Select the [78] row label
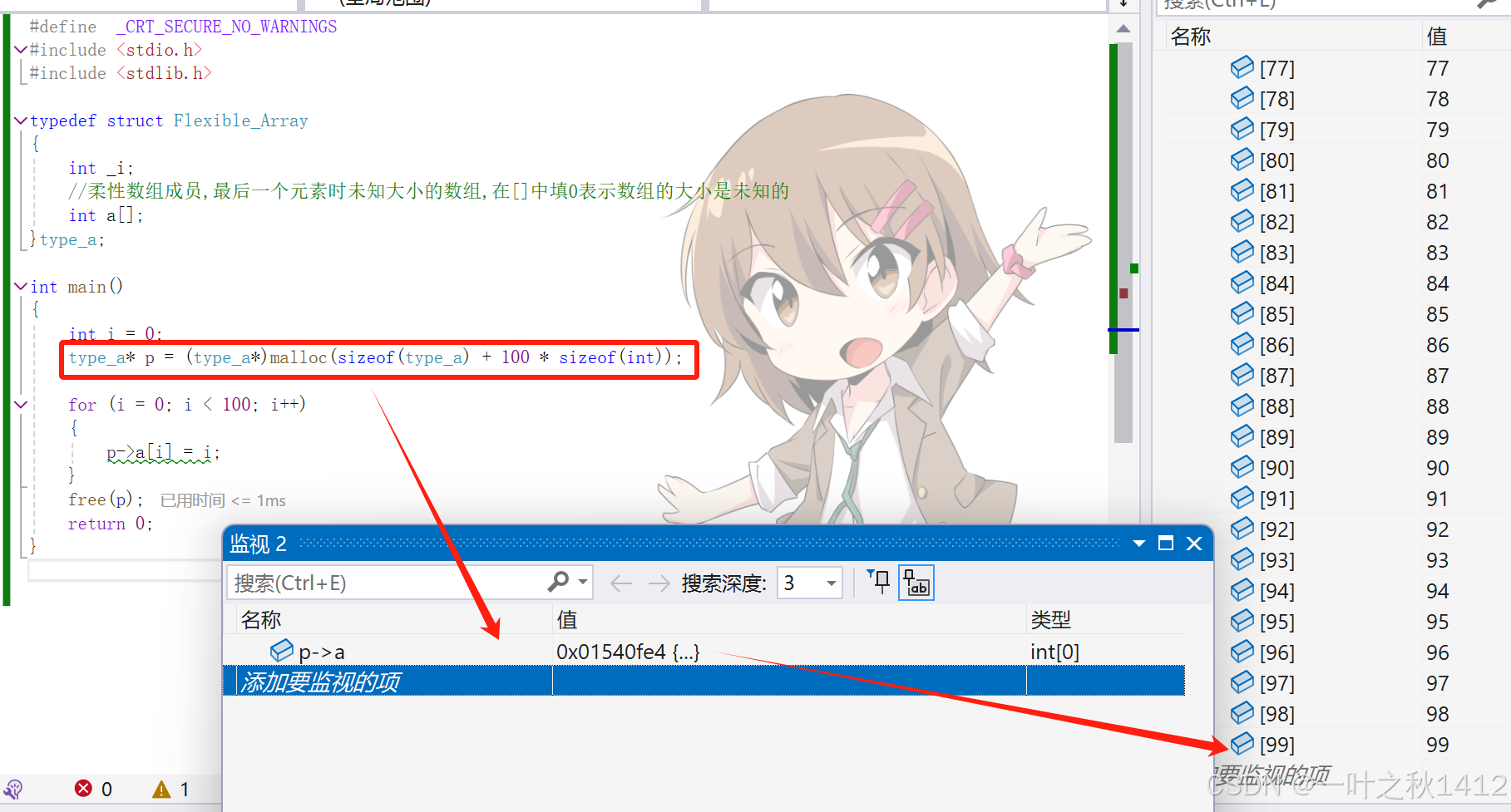1511x812 pixels. click(x=1277, y=99)
